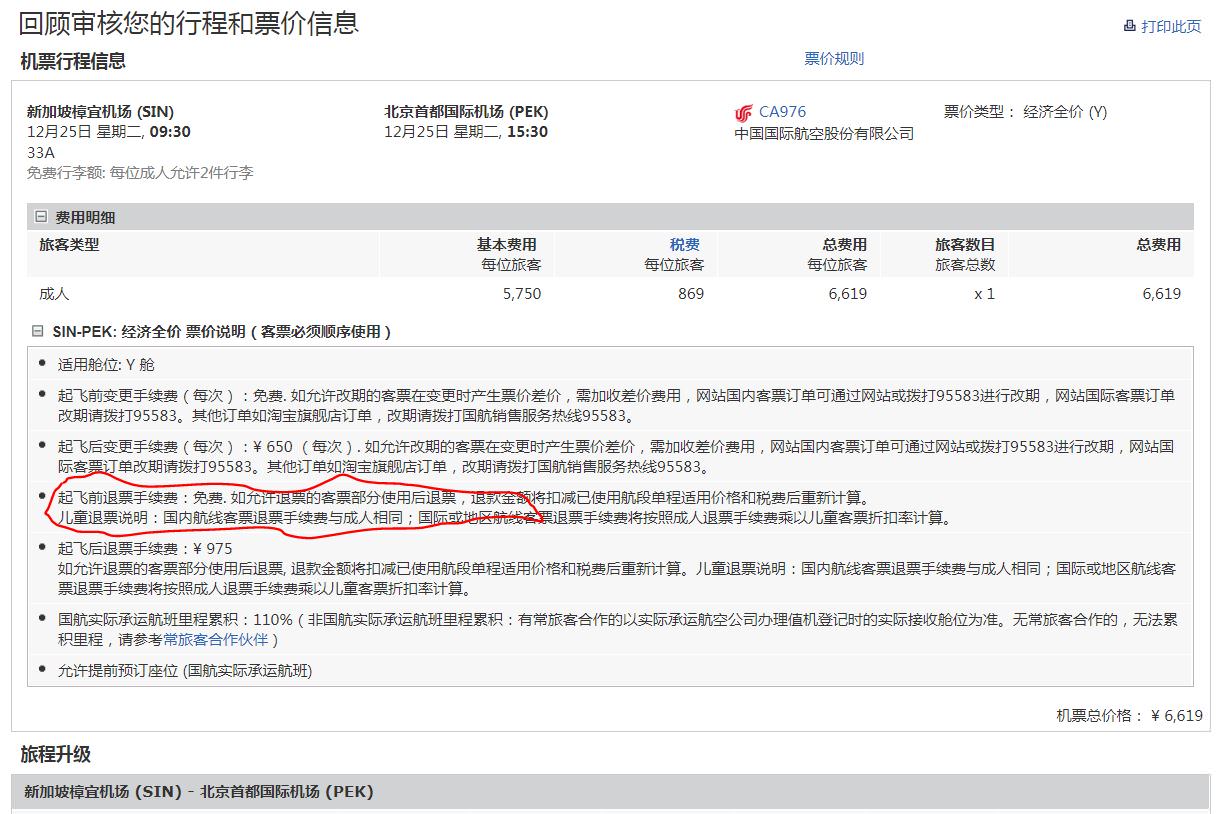Click the 税费 column header link

click(684, 245)
